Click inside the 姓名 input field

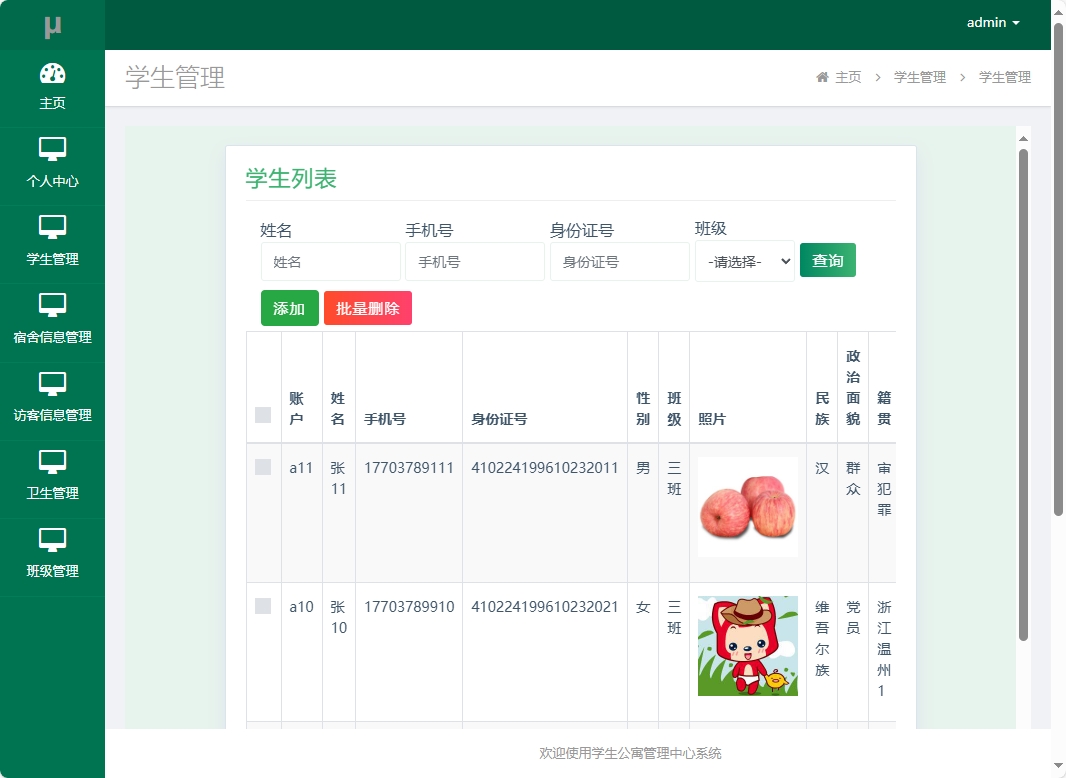[x=330, y=261]
